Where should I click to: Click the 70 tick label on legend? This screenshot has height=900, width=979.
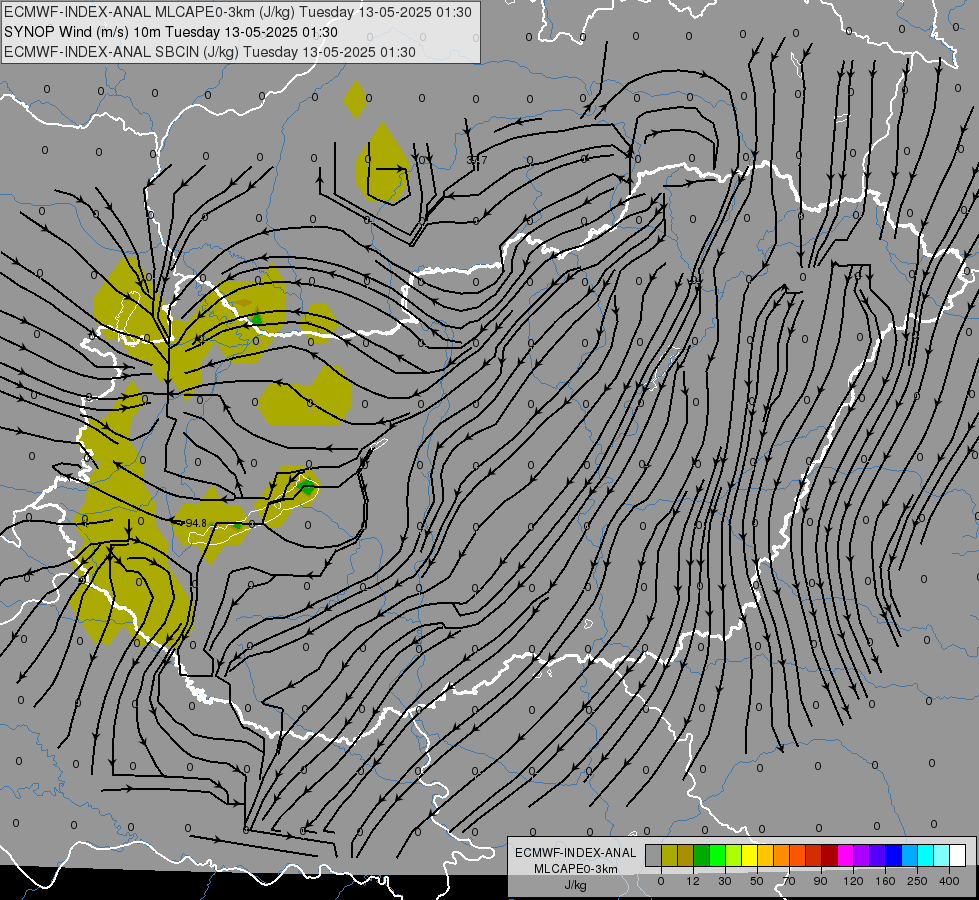click(789, 881)
